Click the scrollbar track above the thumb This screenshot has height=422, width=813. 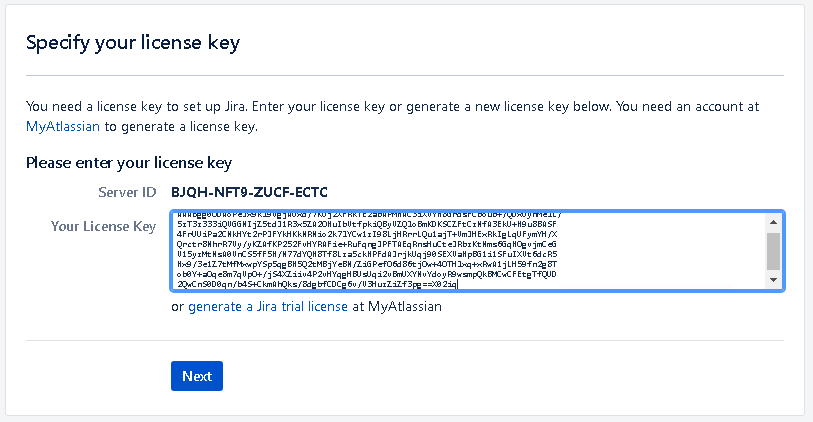coord(773,229)
